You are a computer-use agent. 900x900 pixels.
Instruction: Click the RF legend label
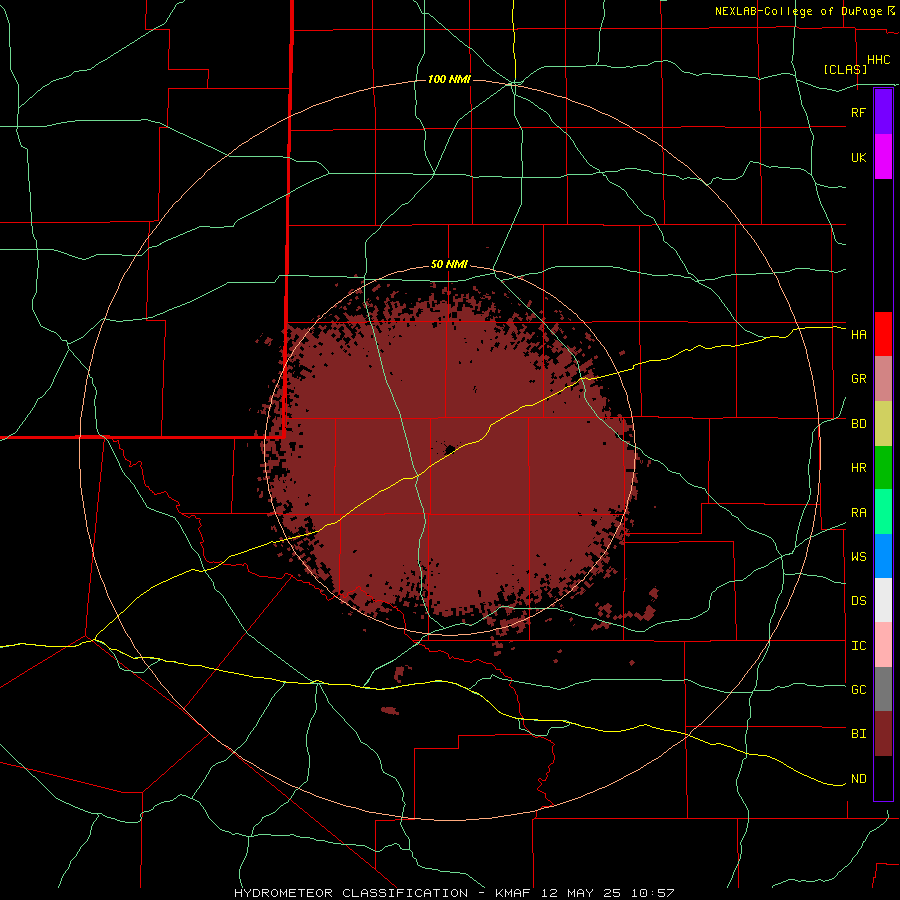tap(858, 112)
